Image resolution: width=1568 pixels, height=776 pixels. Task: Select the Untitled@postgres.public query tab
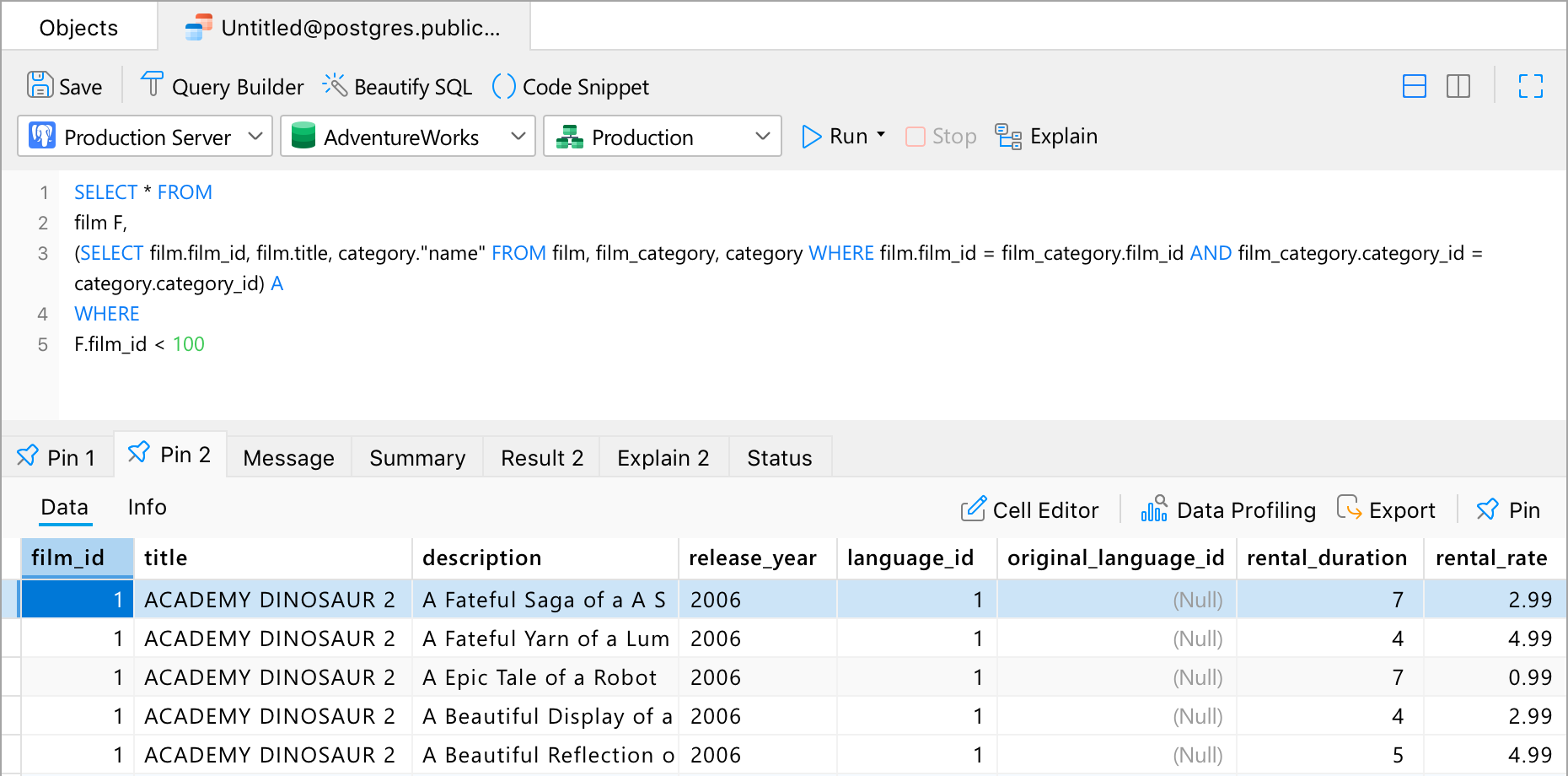tap(344, 27)
